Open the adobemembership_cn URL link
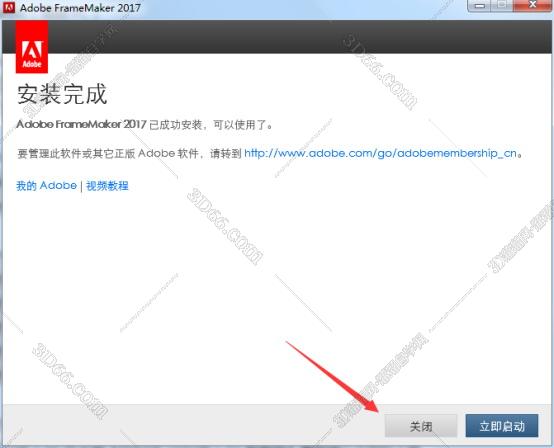Viewport: 554px width, 448px height. pyautogui.click(x=380, y=154)
